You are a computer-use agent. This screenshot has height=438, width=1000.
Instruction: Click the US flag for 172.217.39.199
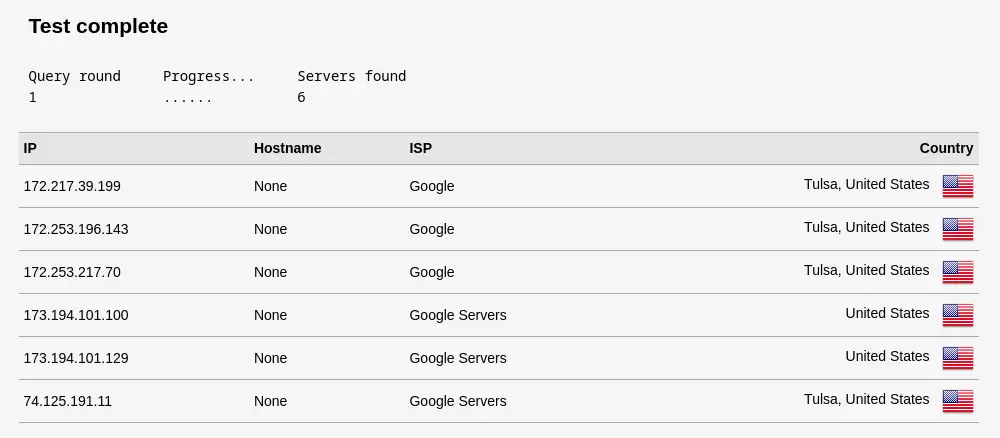[x=957, y=186]
